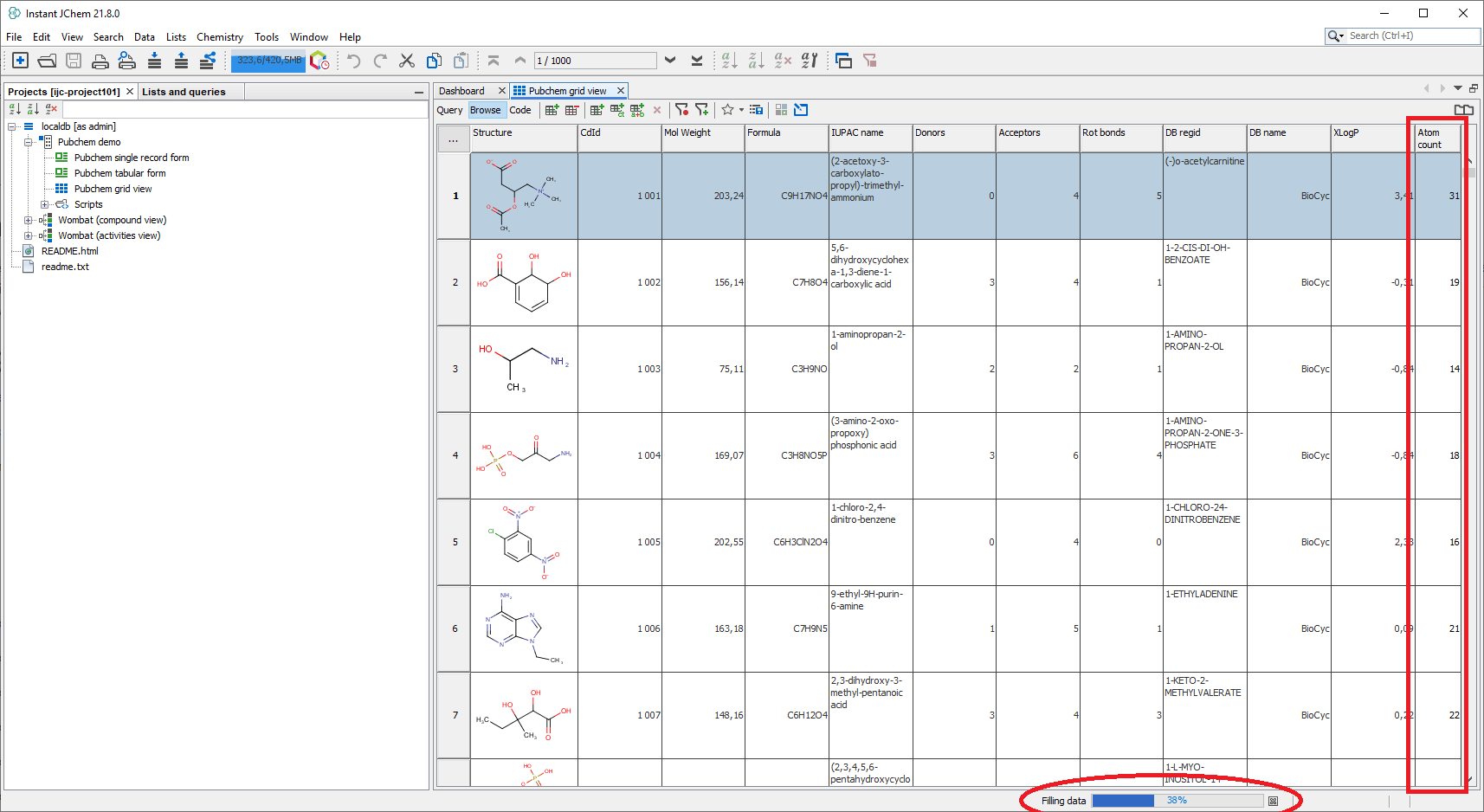Screen dimensions: 1484x812
Task: Click the Cut scissors icon
Action: point(407,61)
